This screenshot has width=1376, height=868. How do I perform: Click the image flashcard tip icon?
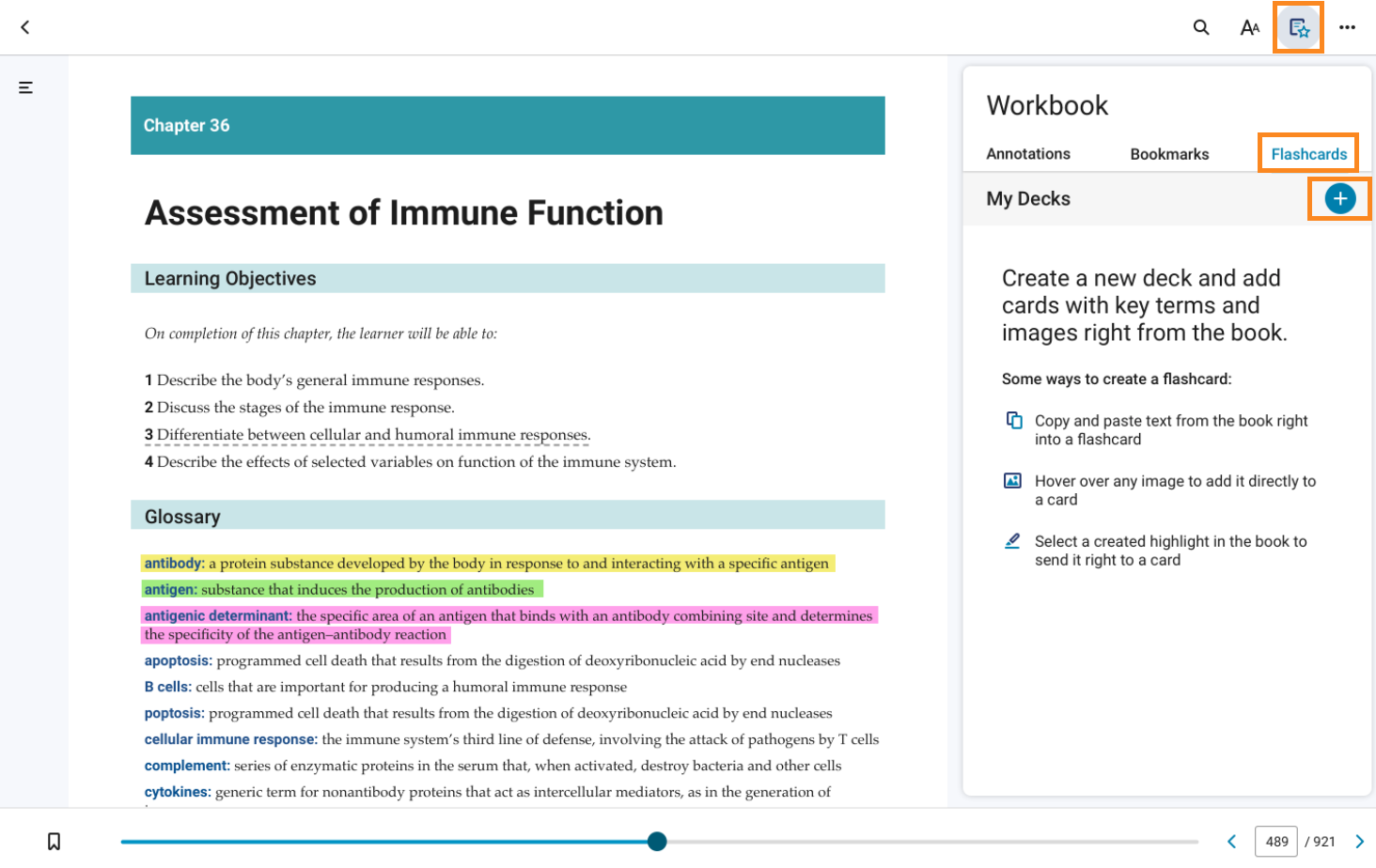point(1012,480)
